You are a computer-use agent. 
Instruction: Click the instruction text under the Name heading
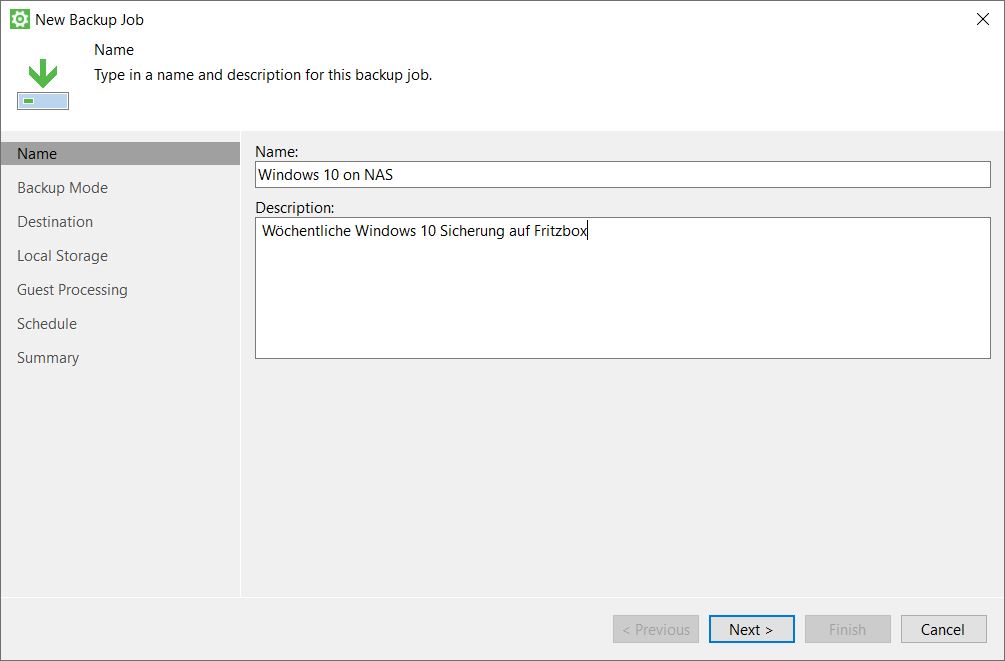(x=263, y=75)
